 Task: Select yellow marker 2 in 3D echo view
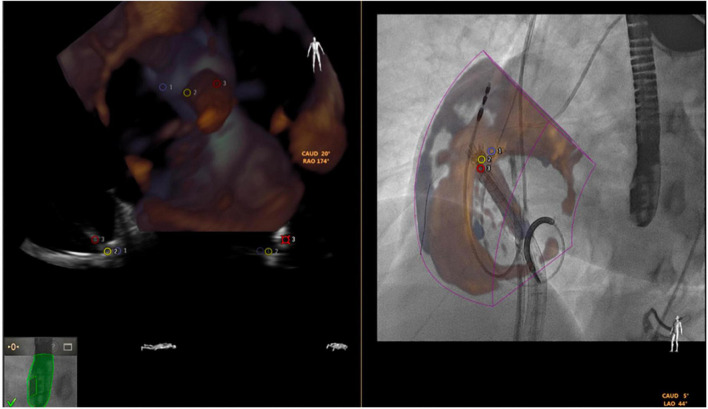[x=187, y=93]
